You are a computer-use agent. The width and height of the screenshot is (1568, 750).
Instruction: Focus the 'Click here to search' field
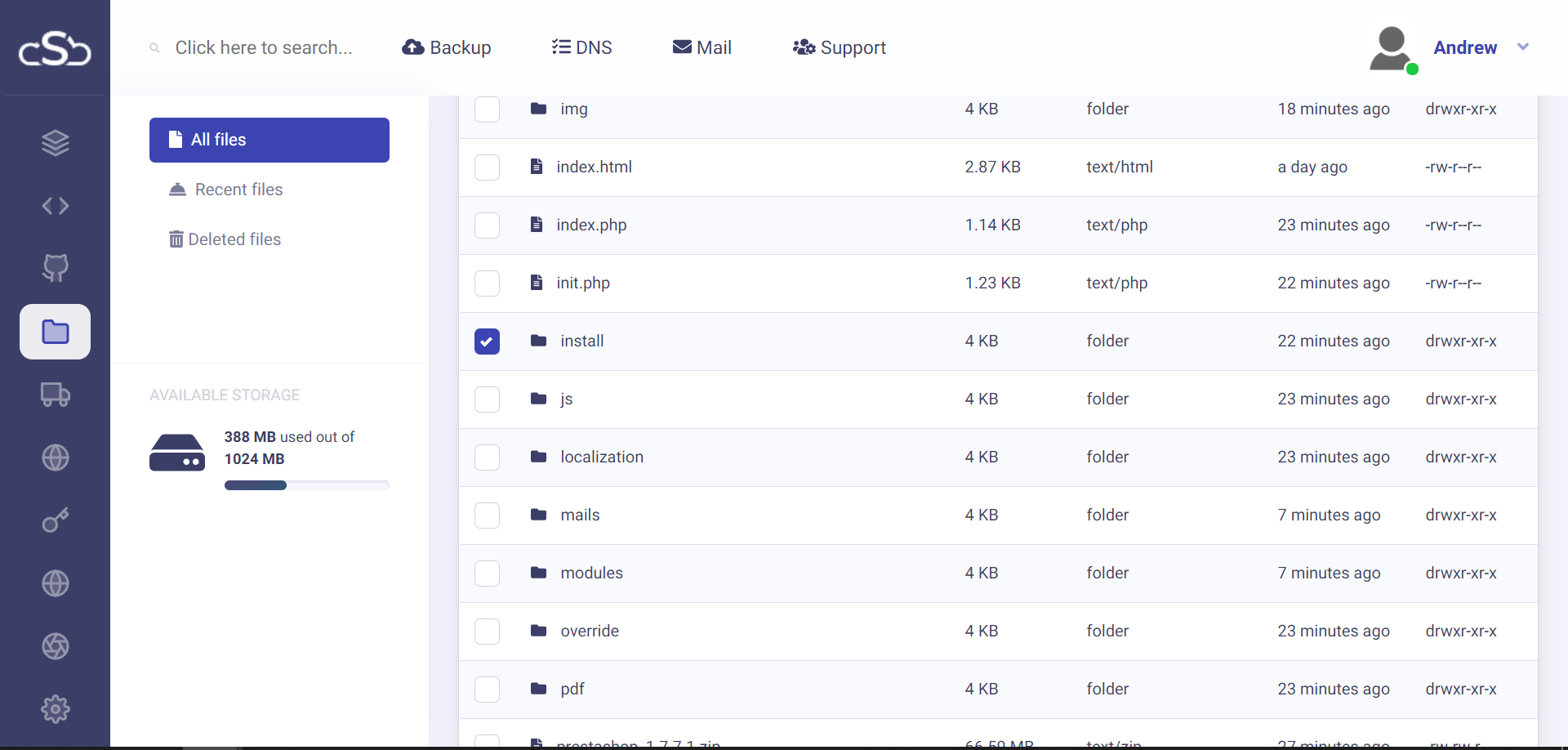coord(263,47)
